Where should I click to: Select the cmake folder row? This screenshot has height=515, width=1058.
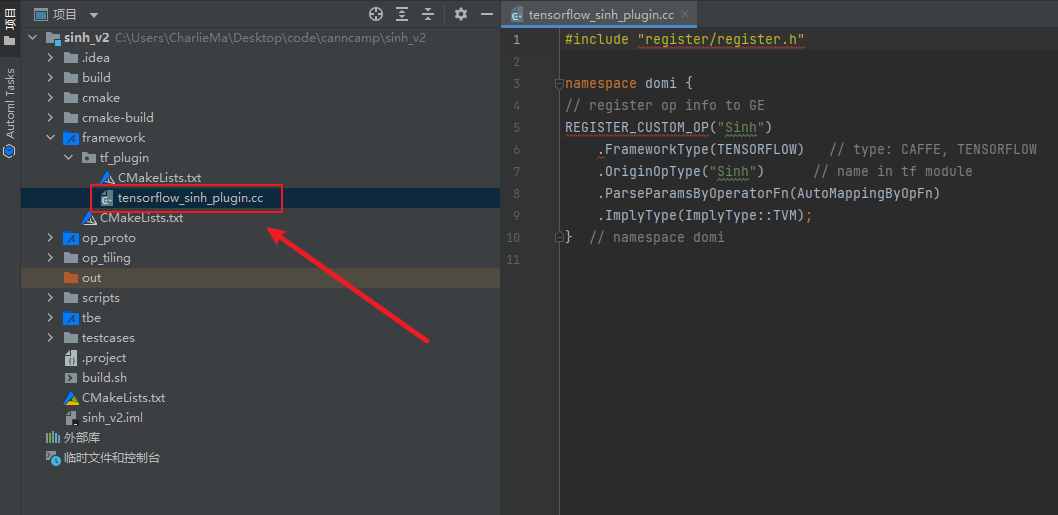click(260, 98)
